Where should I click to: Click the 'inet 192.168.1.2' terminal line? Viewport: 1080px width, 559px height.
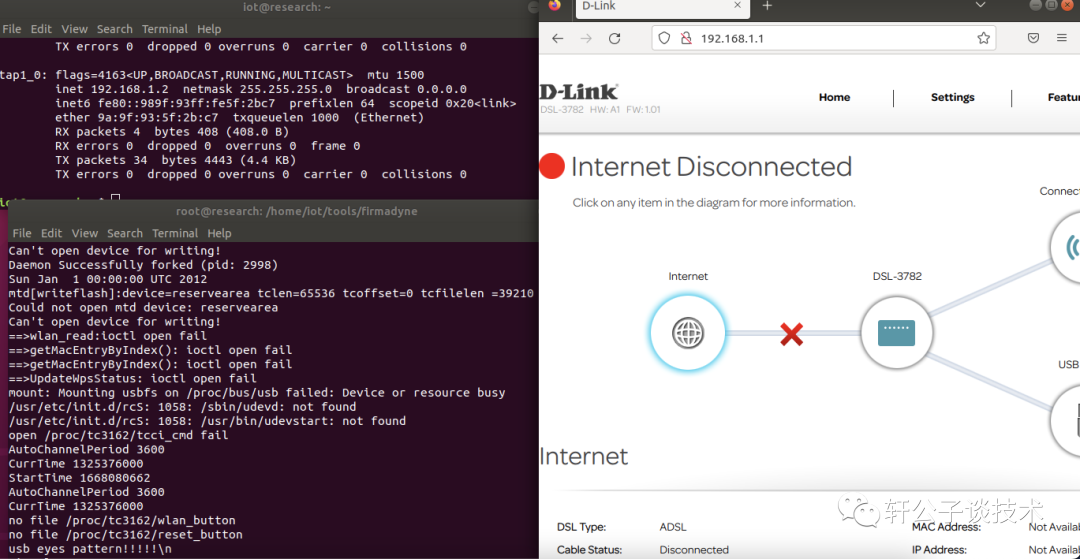[261, 89]
